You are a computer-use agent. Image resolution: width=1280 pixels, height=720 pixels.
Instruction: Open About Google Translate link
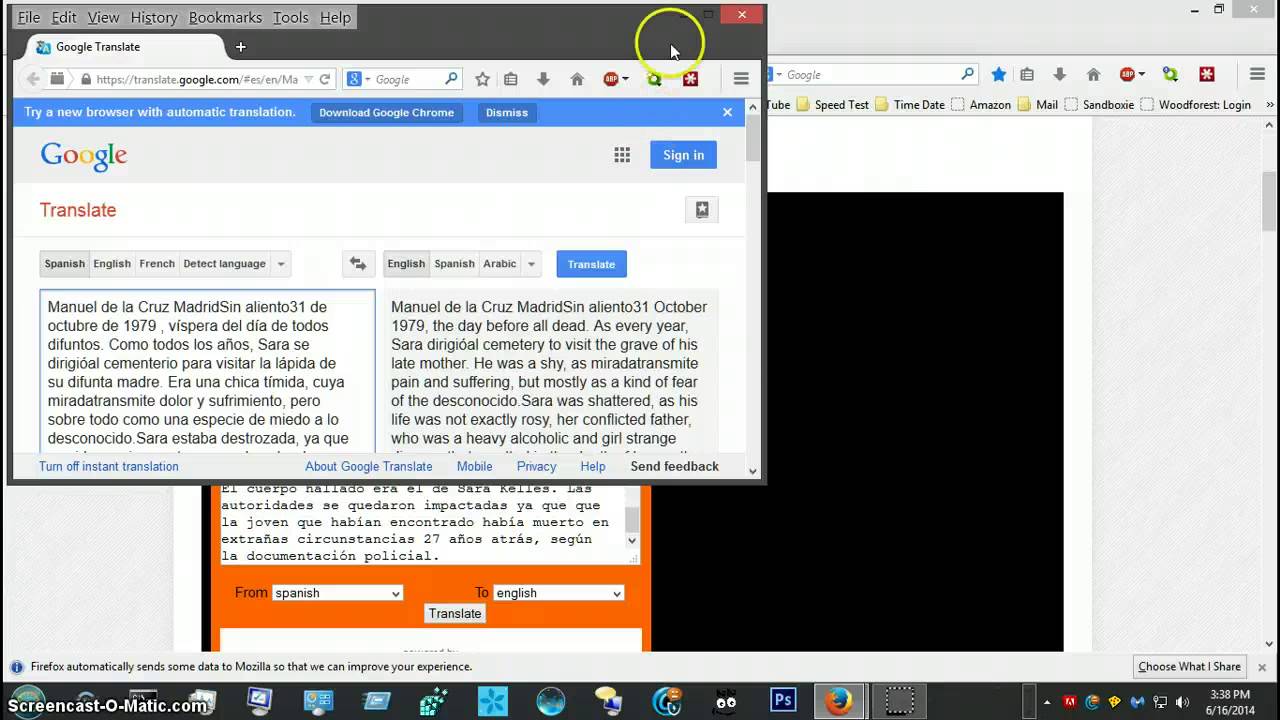tap(369, 466)
